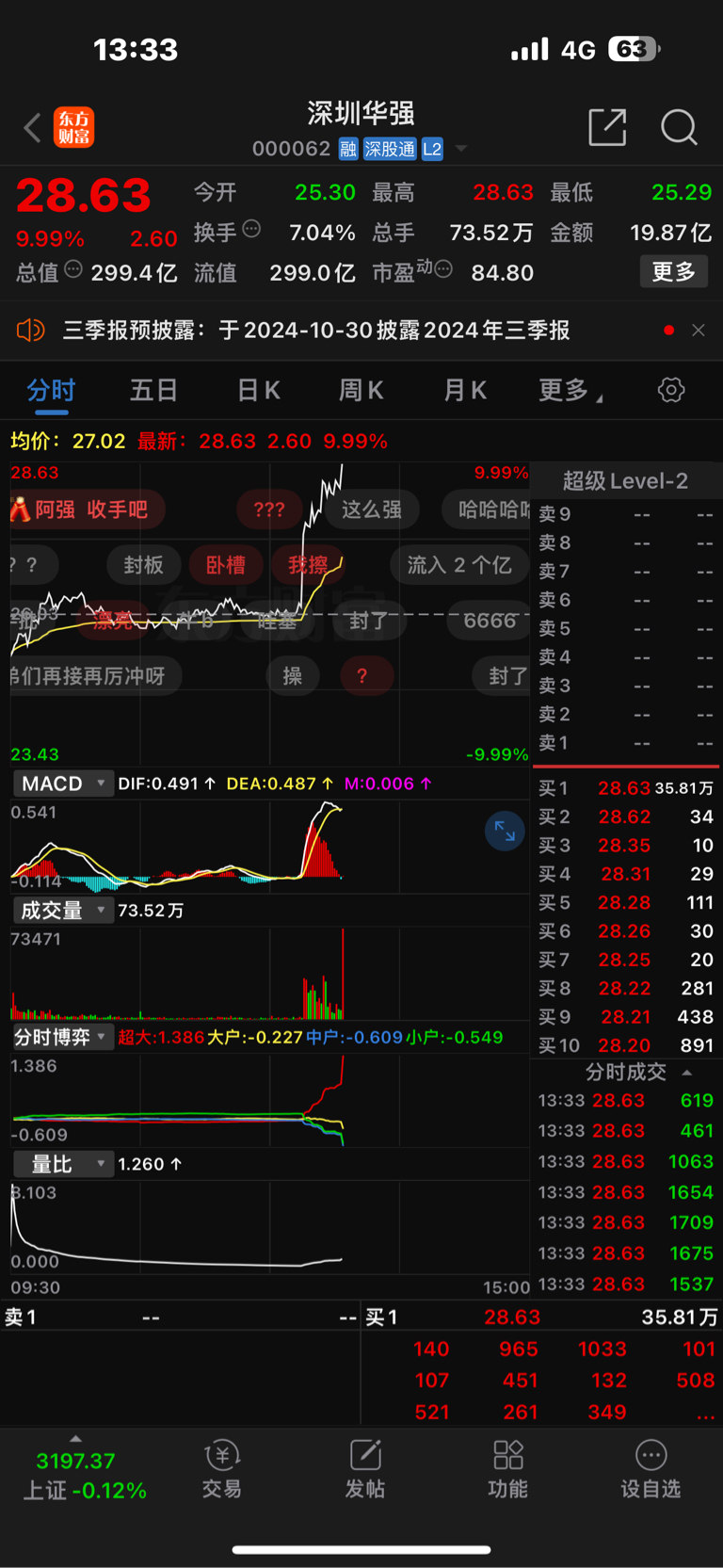The image size is (723, 1568).
Task: Tap the bottom 买1 28.63 summary row
Action: [x=541, y=1317]
